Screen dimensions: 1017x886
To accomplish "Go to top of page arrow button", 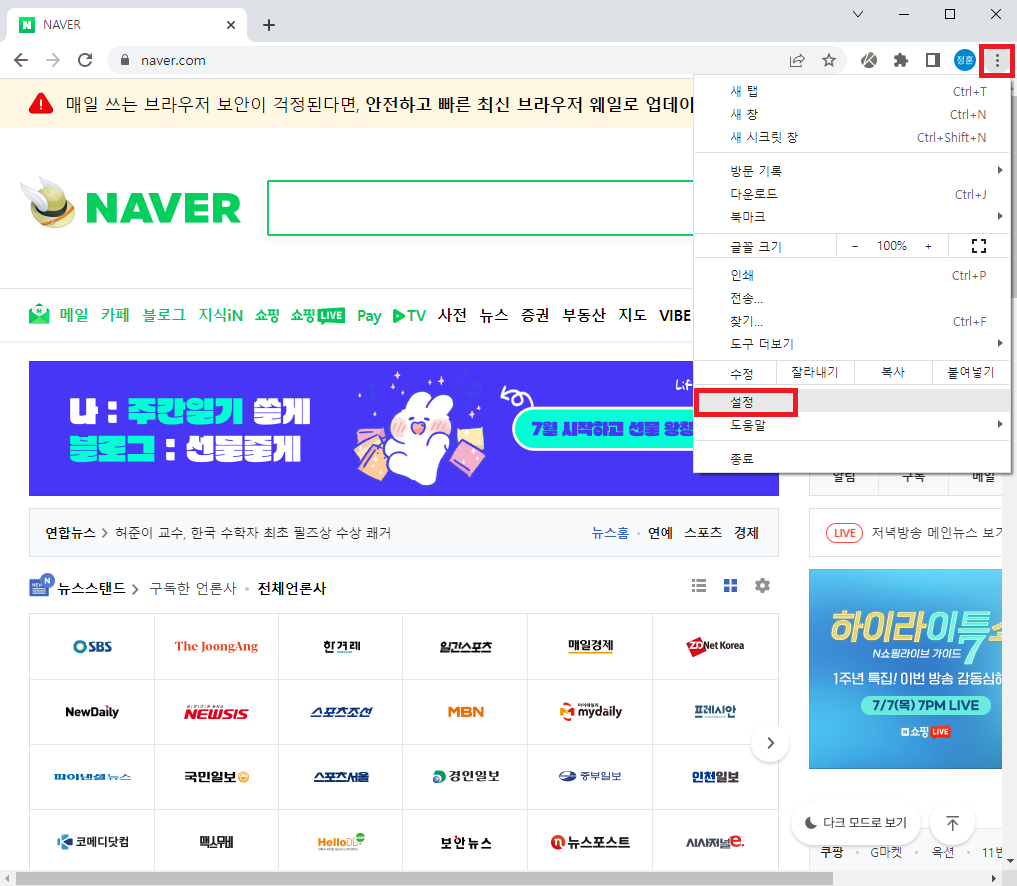I will point(952,823).
